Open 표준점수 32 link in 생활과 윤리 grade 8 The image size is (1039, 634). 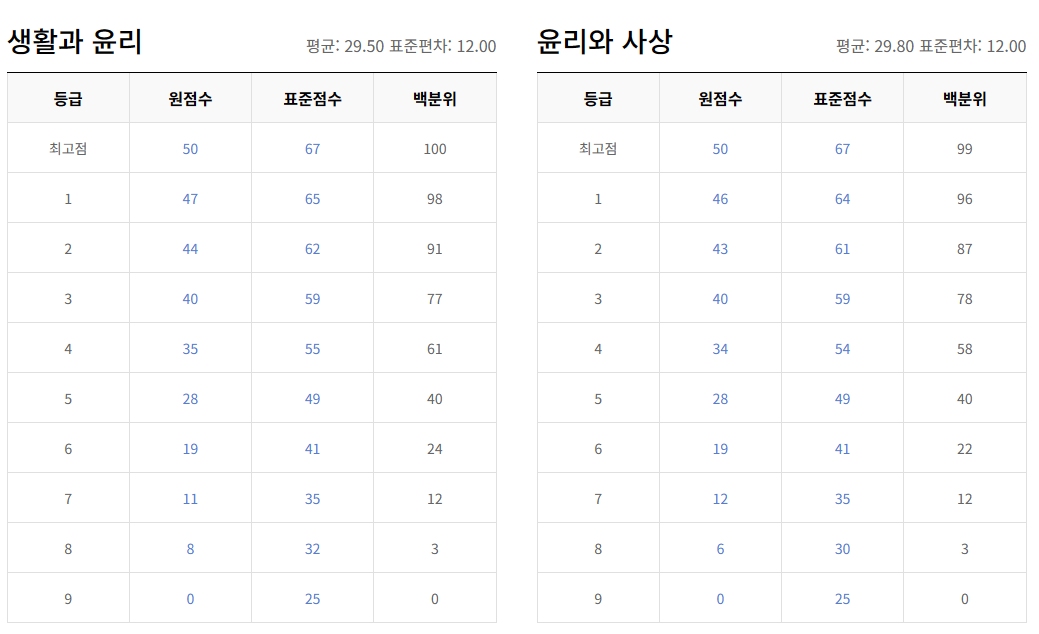tap(312, 549)
